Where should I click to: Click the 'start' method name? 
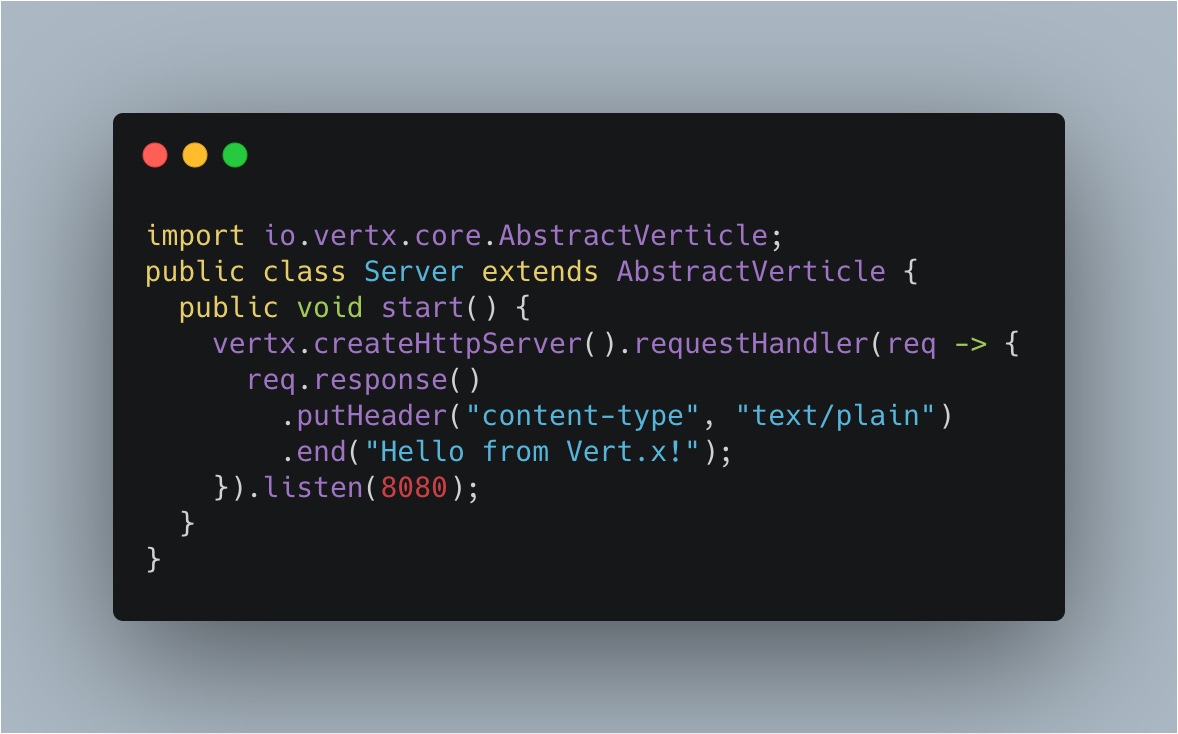click(422, 307)
